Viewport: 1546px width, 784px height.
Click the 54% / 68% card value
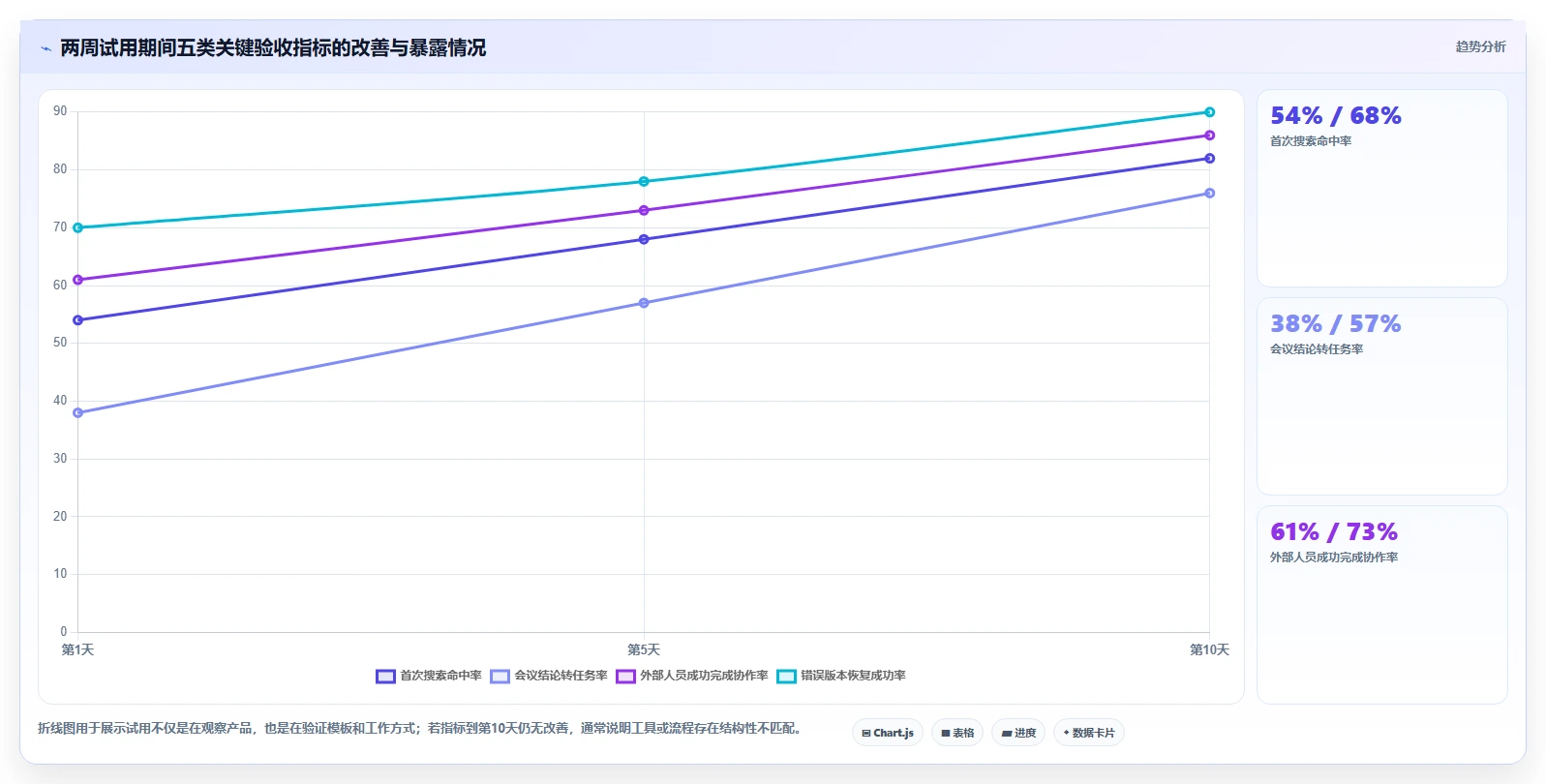pyautogui.click(x=1336, y=116)
